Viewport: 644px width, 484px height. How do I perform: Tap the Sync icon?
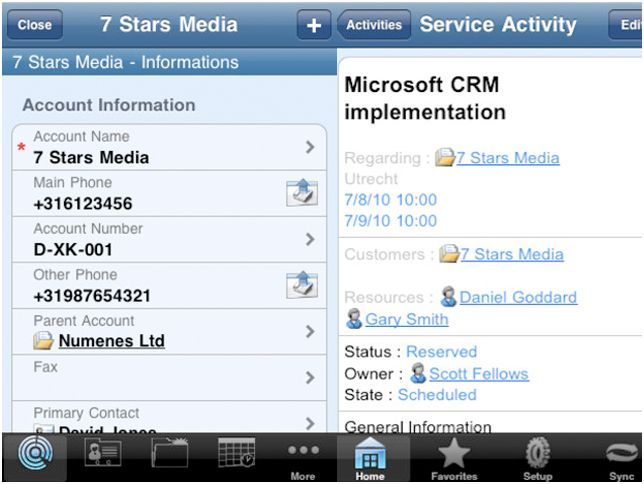(x=619, y=460)
